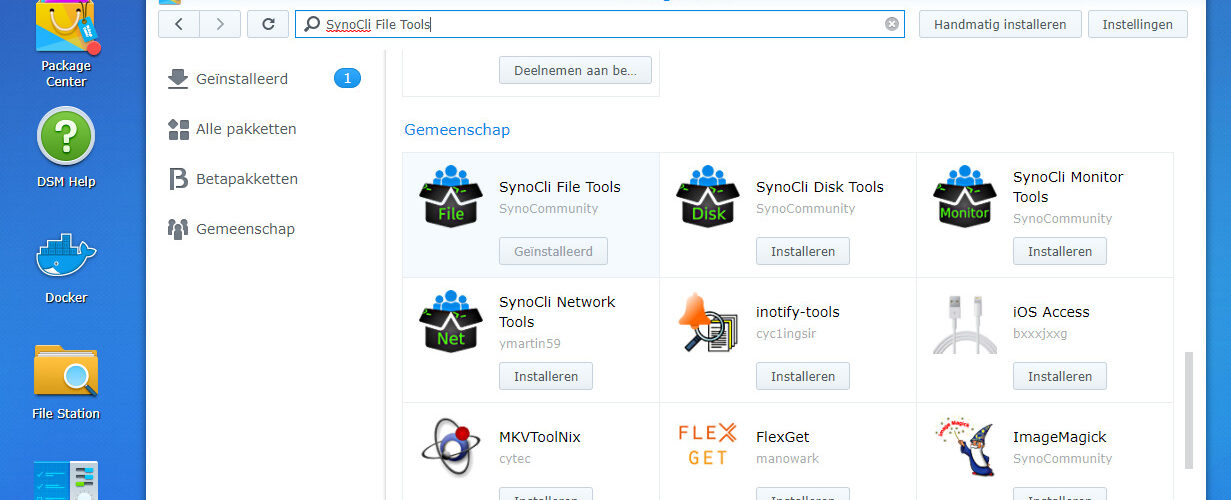The image size is (1231, 500).
Task: Click SynoCli Network Tools title
Action: tap(557, 312)
